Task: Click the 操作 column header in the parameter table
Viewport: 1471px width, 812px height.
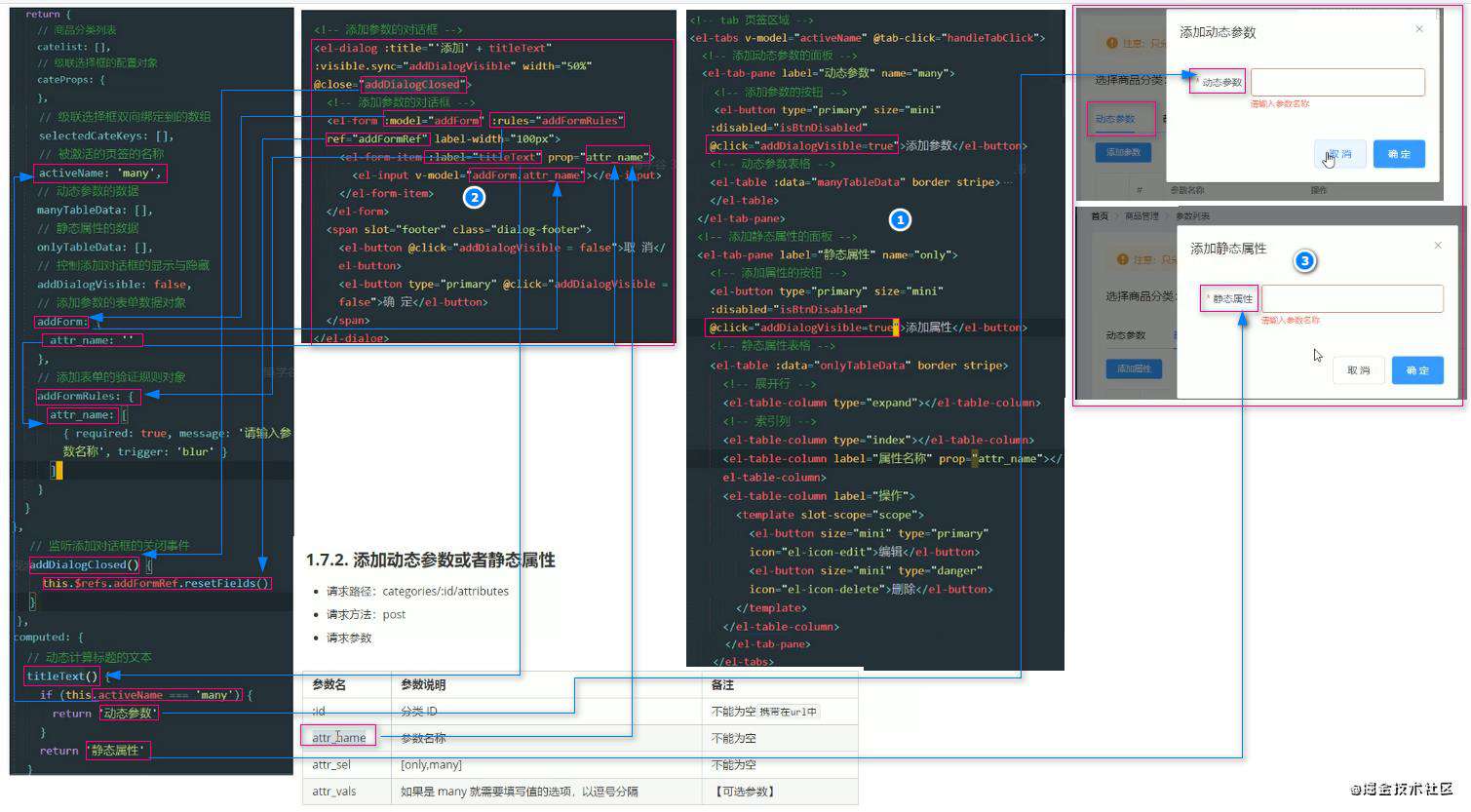Action: 1318,190
